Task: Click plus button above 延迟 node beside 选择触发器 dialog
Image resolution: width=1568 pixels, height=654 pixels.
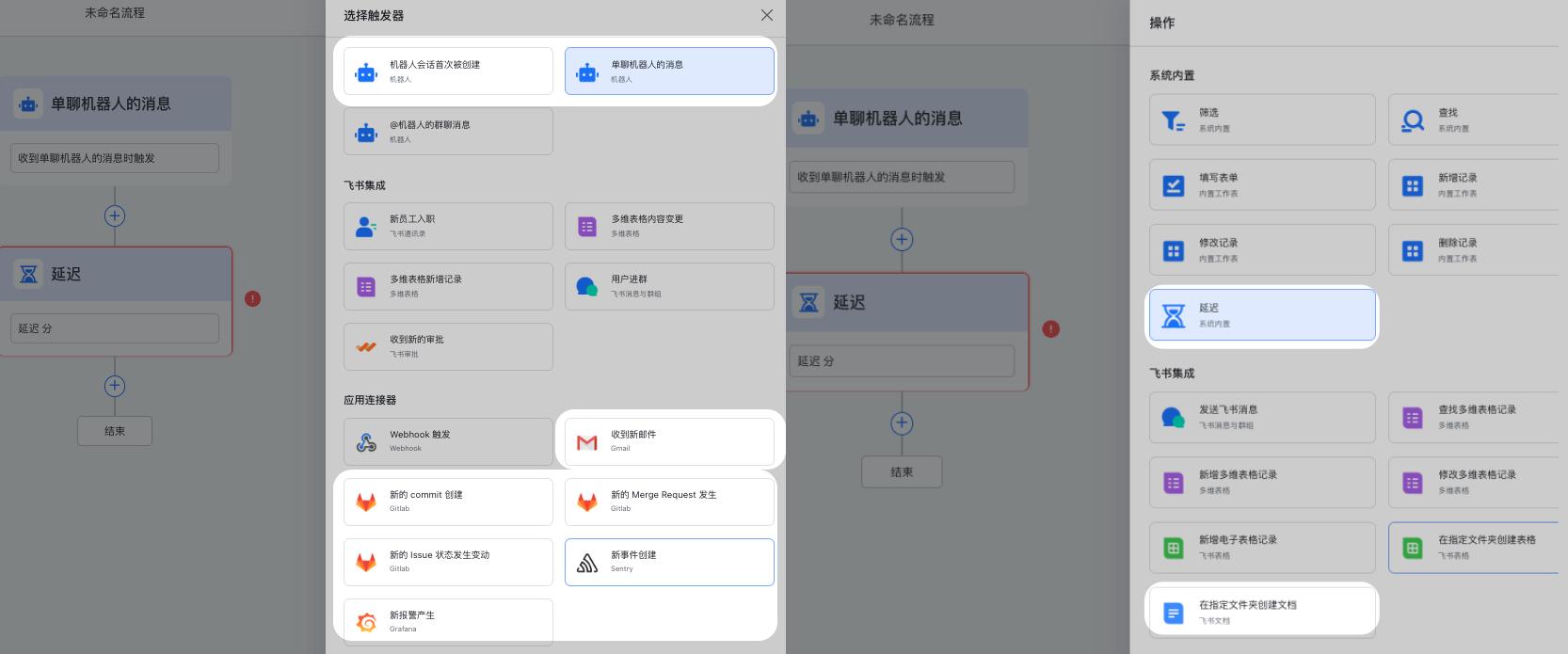Action: (x=115, y=215)
